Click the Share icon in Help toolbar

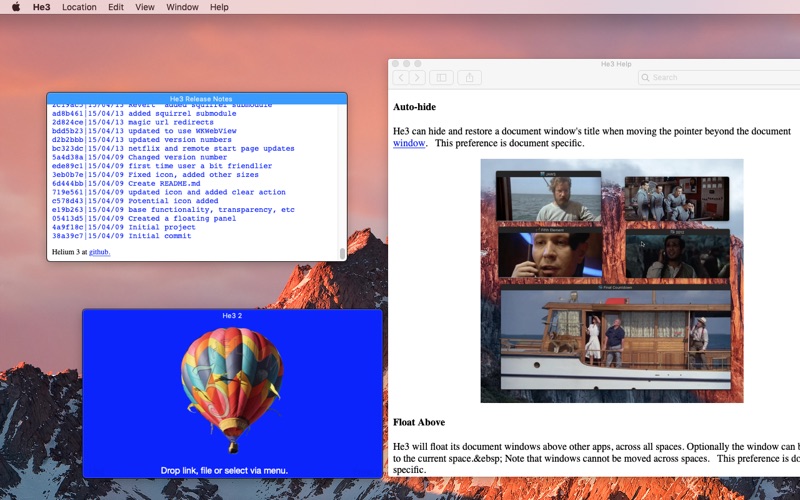[x=469, y=78]
